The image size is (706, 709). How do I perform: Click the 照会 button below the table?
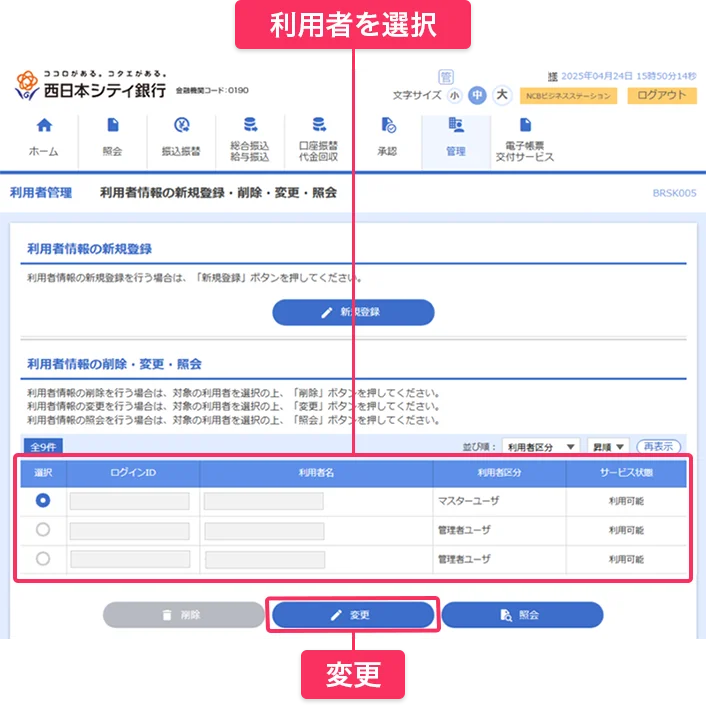point(522,615)
